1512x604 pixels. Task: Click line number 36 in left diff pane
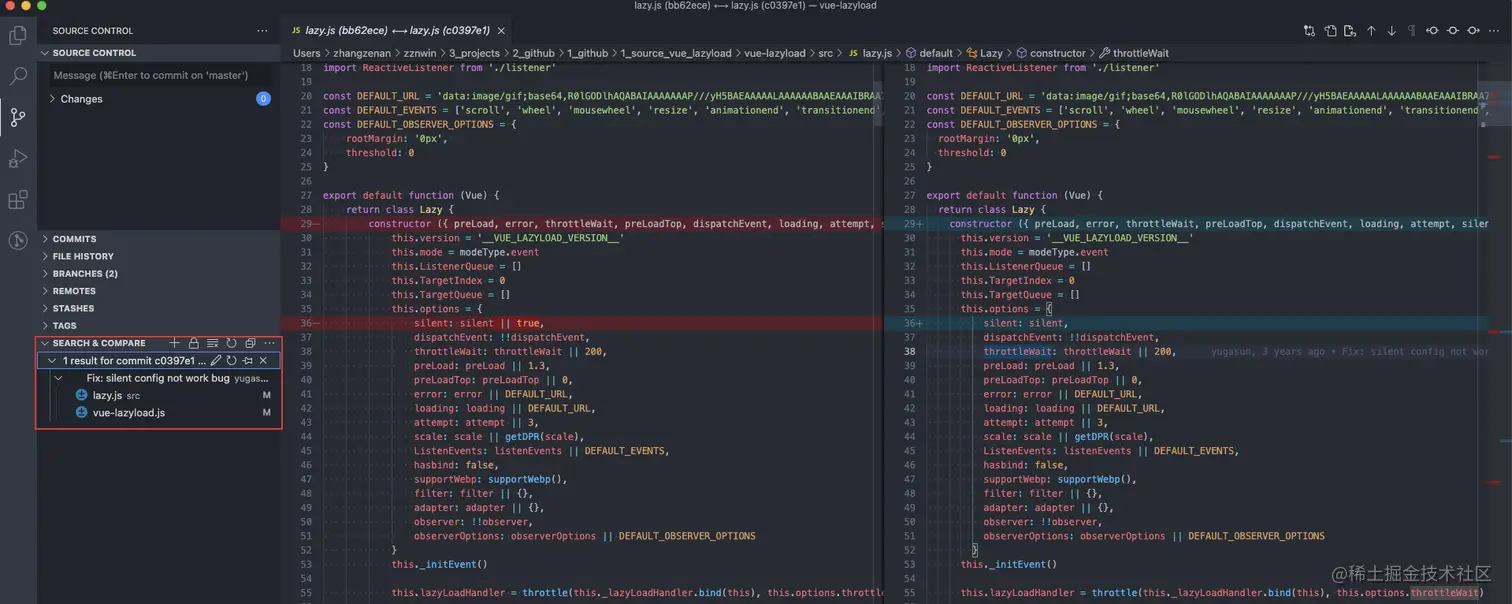306,323
